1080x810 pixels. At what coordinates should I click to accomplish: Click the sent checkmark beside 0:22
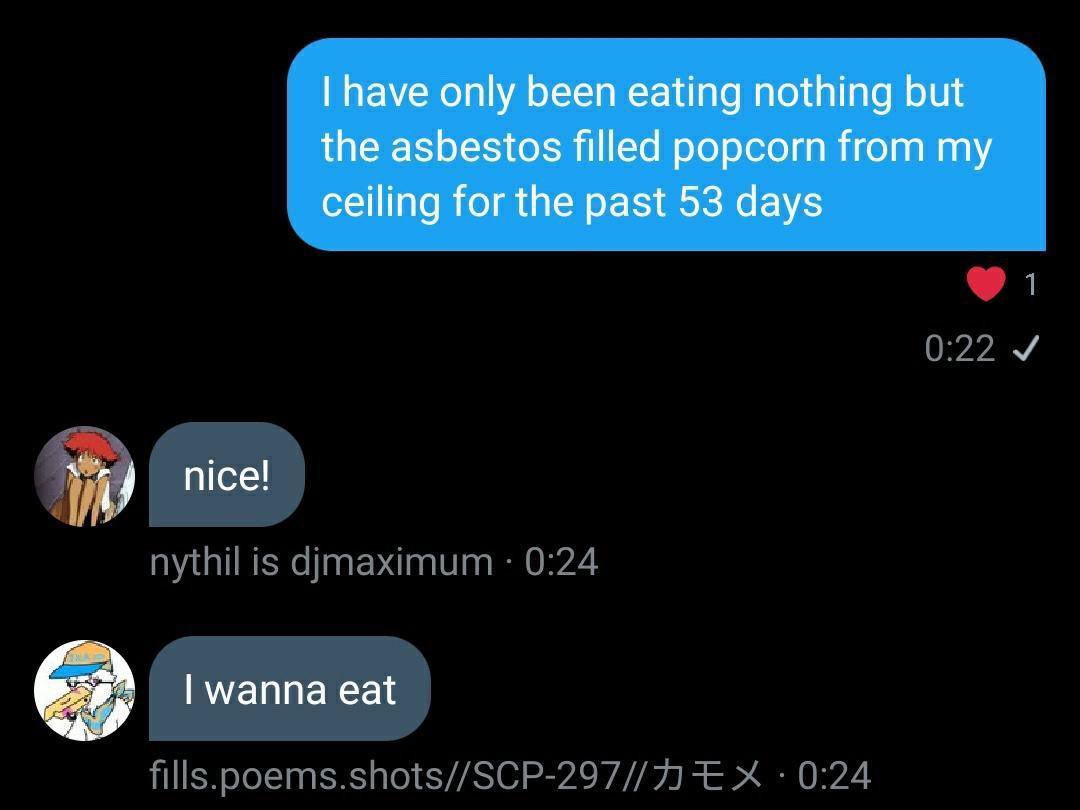point(1025,349)
